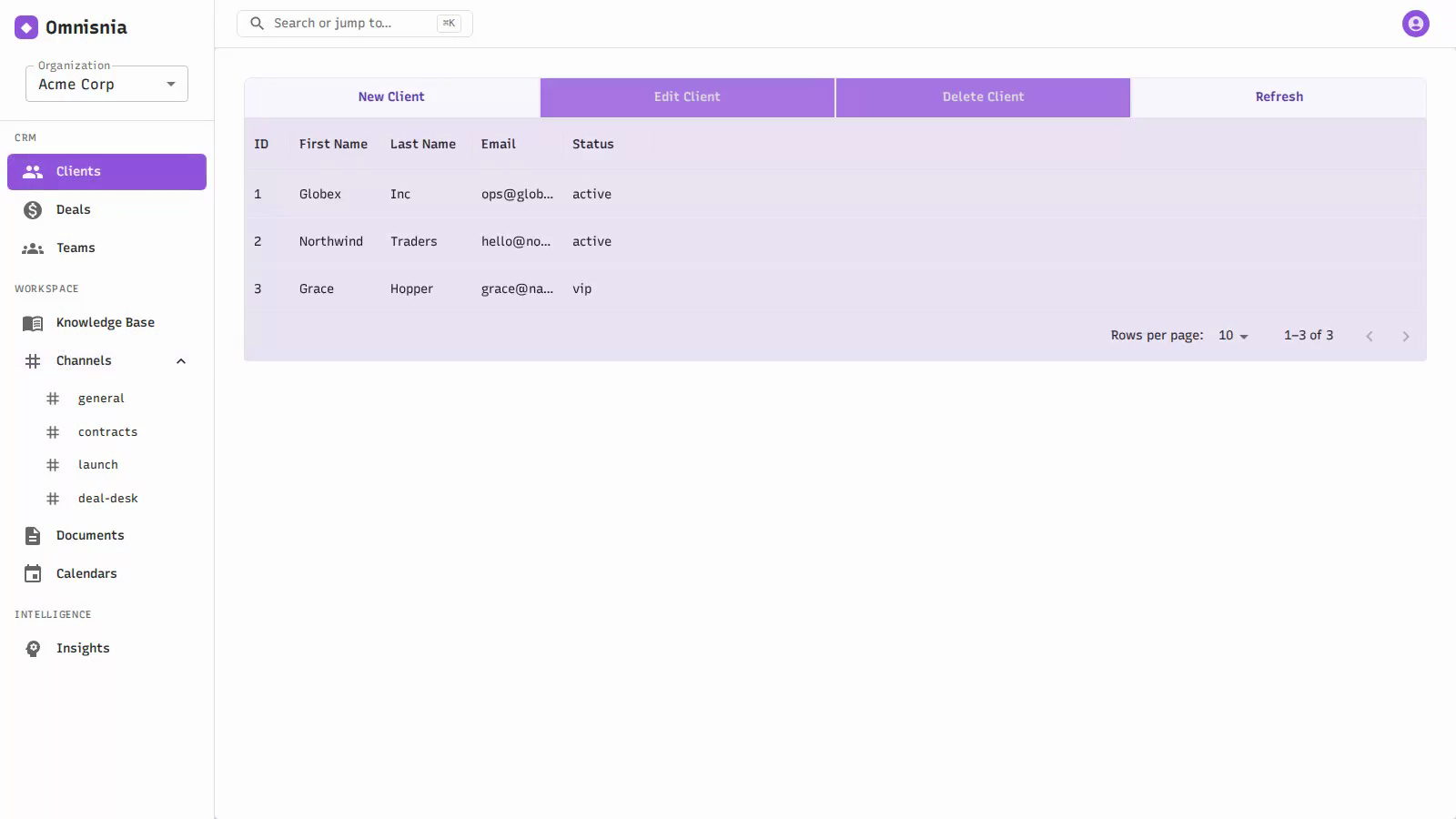Viewport: 1456px width, 819px height.
Task: Click the hash icon beside general channel
Action: (53, 399)
